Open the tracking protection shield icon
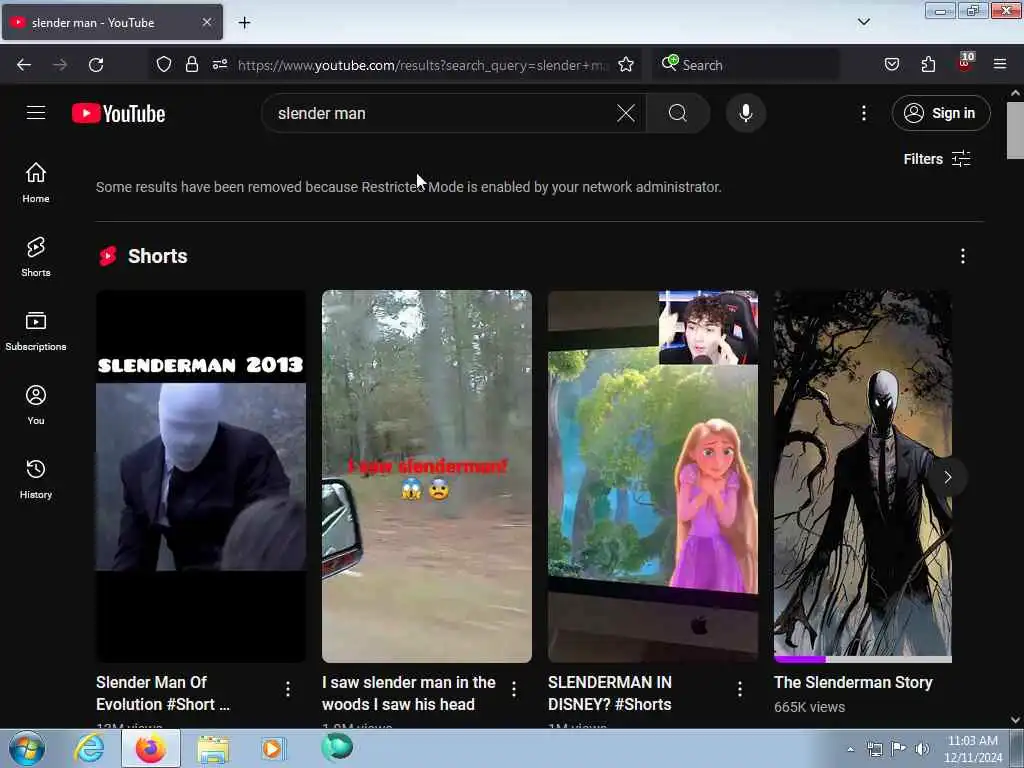The width and height of the screenshot is (1024, 768). (x=164, y=65)
